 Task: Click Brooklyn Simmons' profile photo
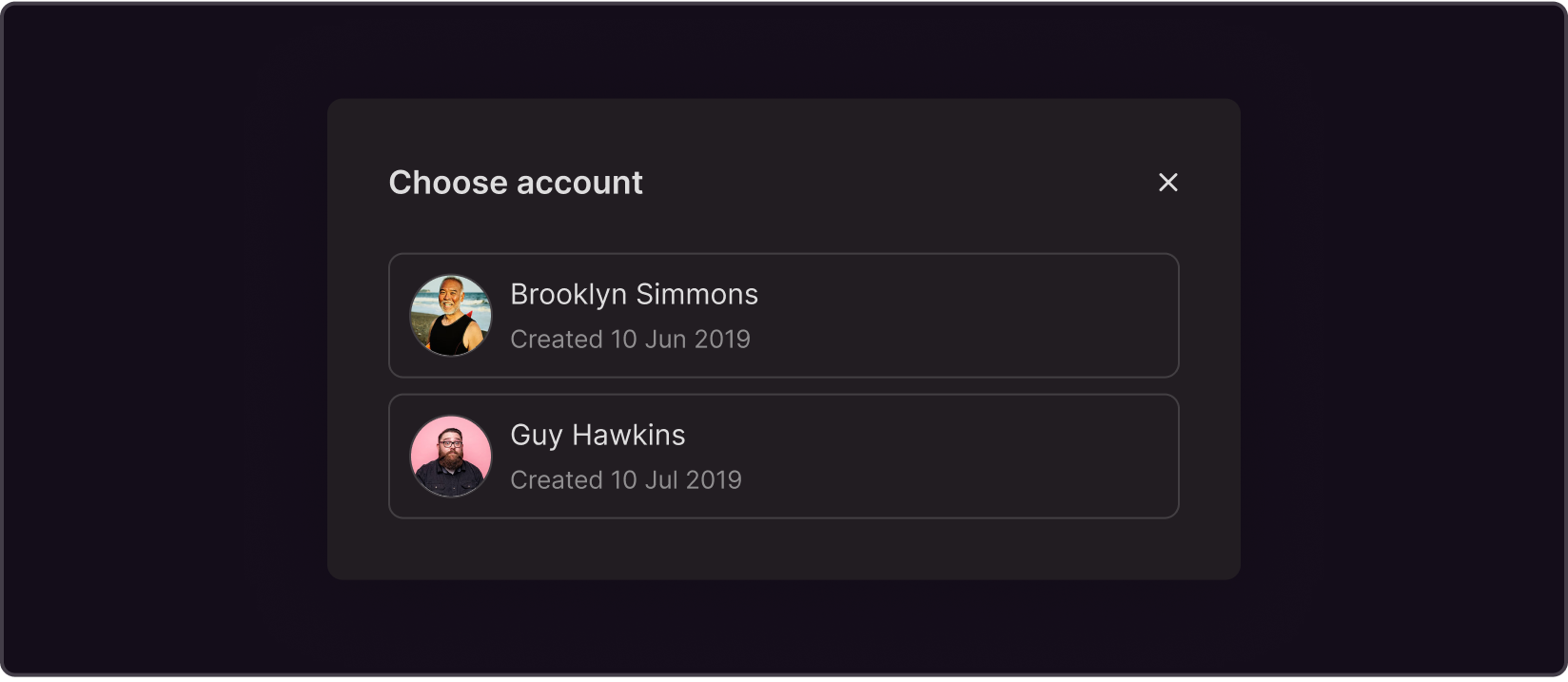tap(451, 316)
